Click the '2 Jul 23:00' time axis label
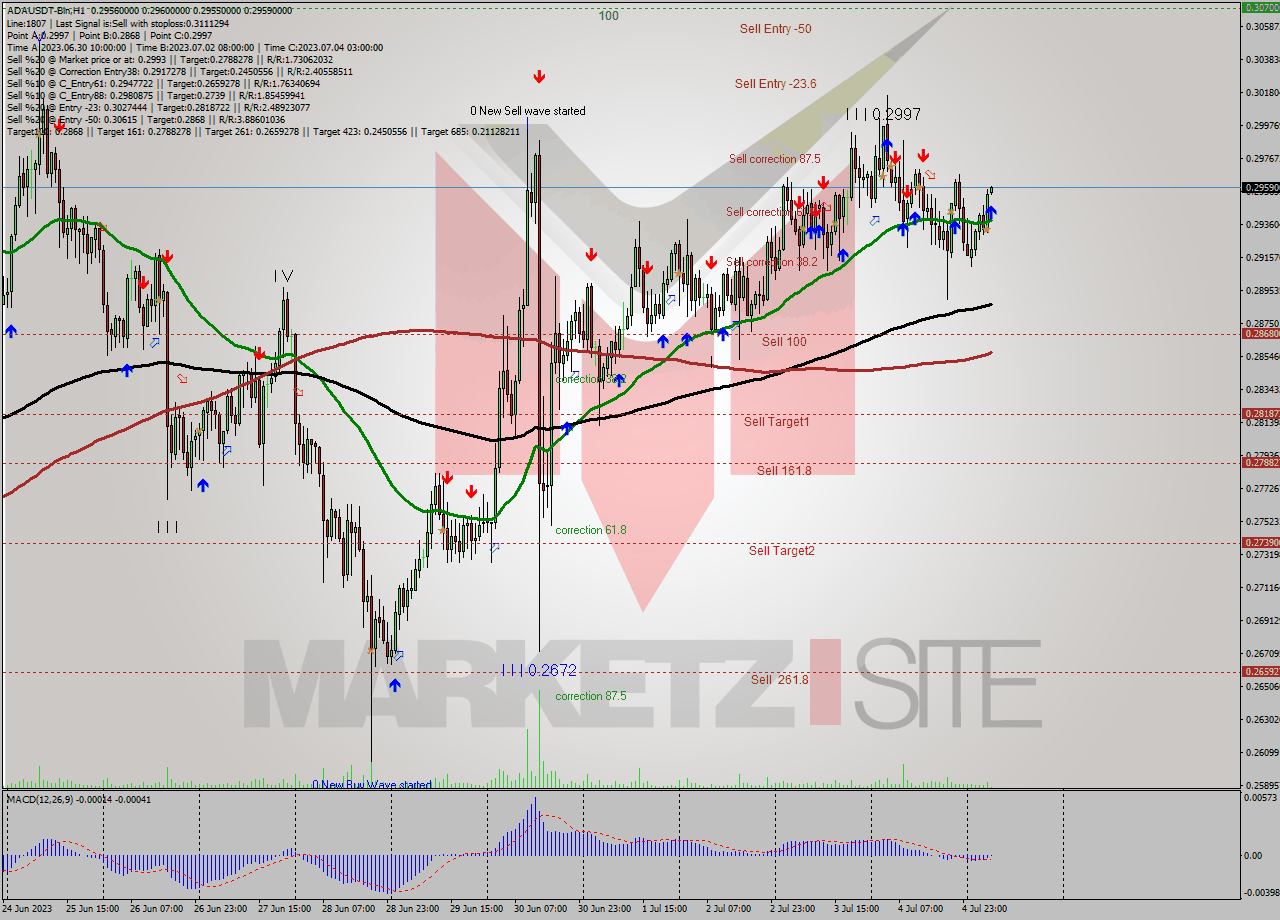The image size is (1280, 920). tap(790, 909)
